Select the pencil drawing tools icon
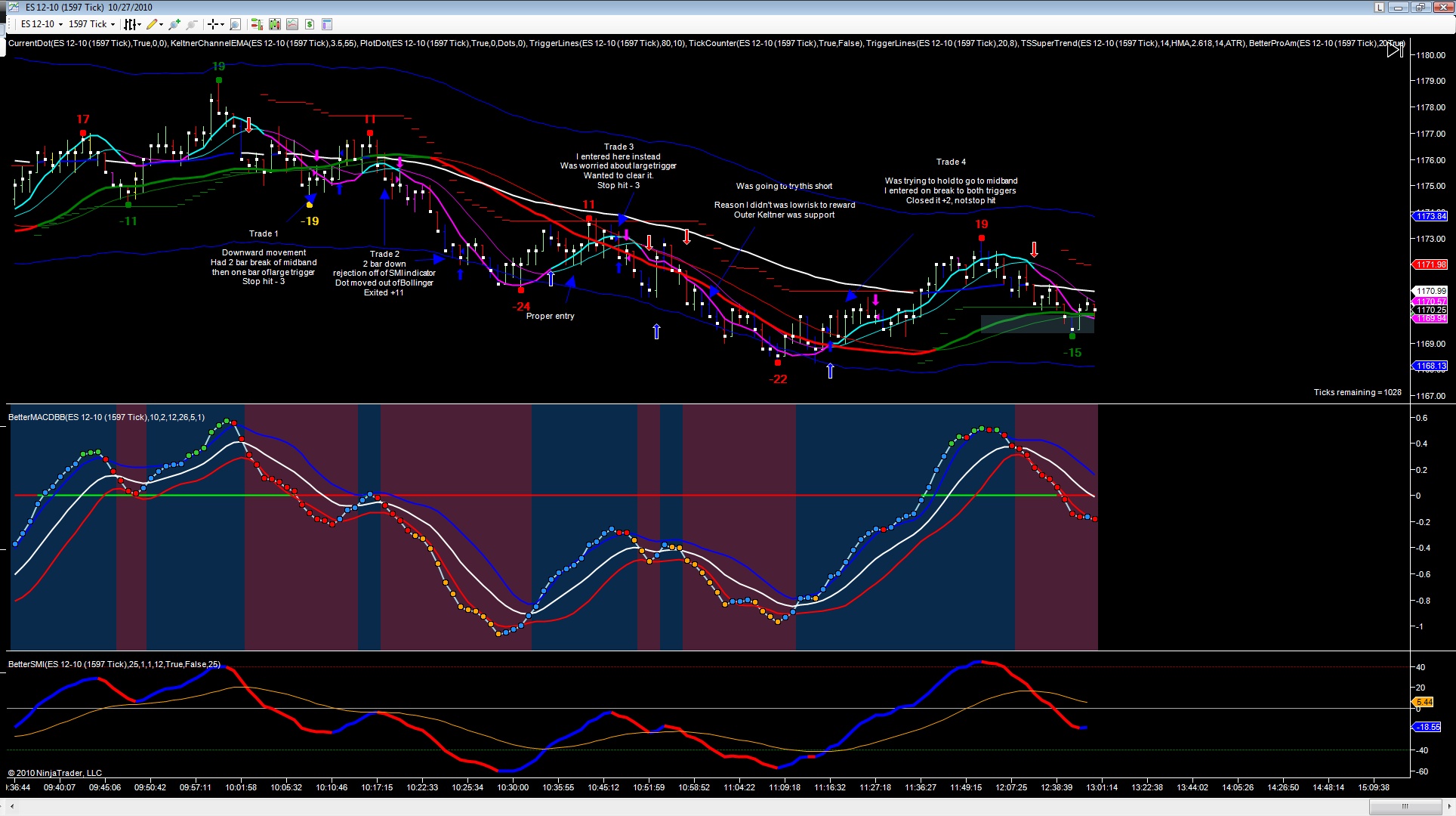This screenshot has height=816, width=1456. click(x=152, y=24)
